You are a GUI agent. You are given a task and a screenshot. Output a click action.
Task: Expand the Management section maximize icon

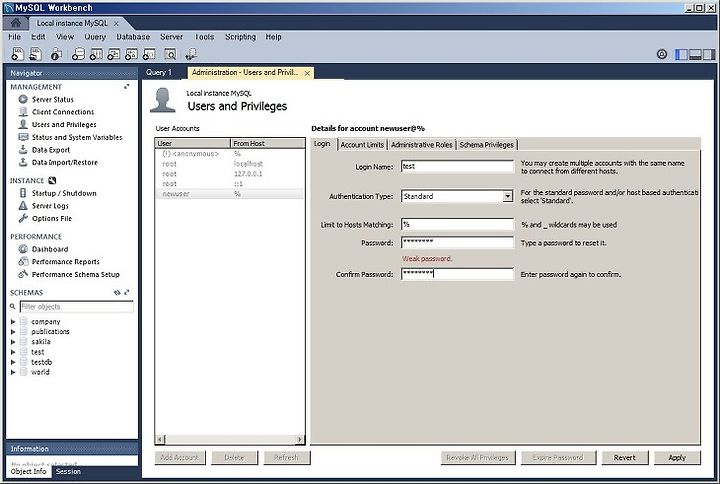pyautogui.click(x=126, y=86)
